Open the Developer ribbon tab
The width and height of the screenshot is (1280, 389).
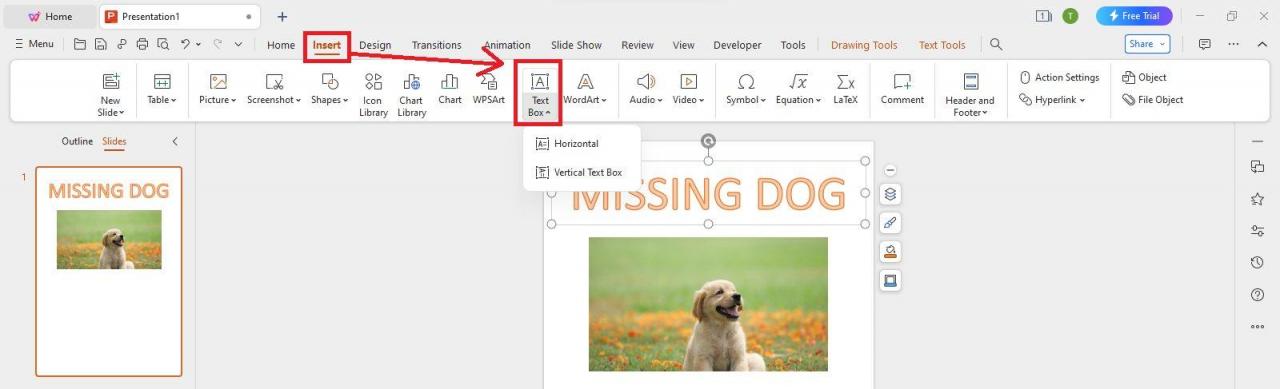click(x=737, y=45)
